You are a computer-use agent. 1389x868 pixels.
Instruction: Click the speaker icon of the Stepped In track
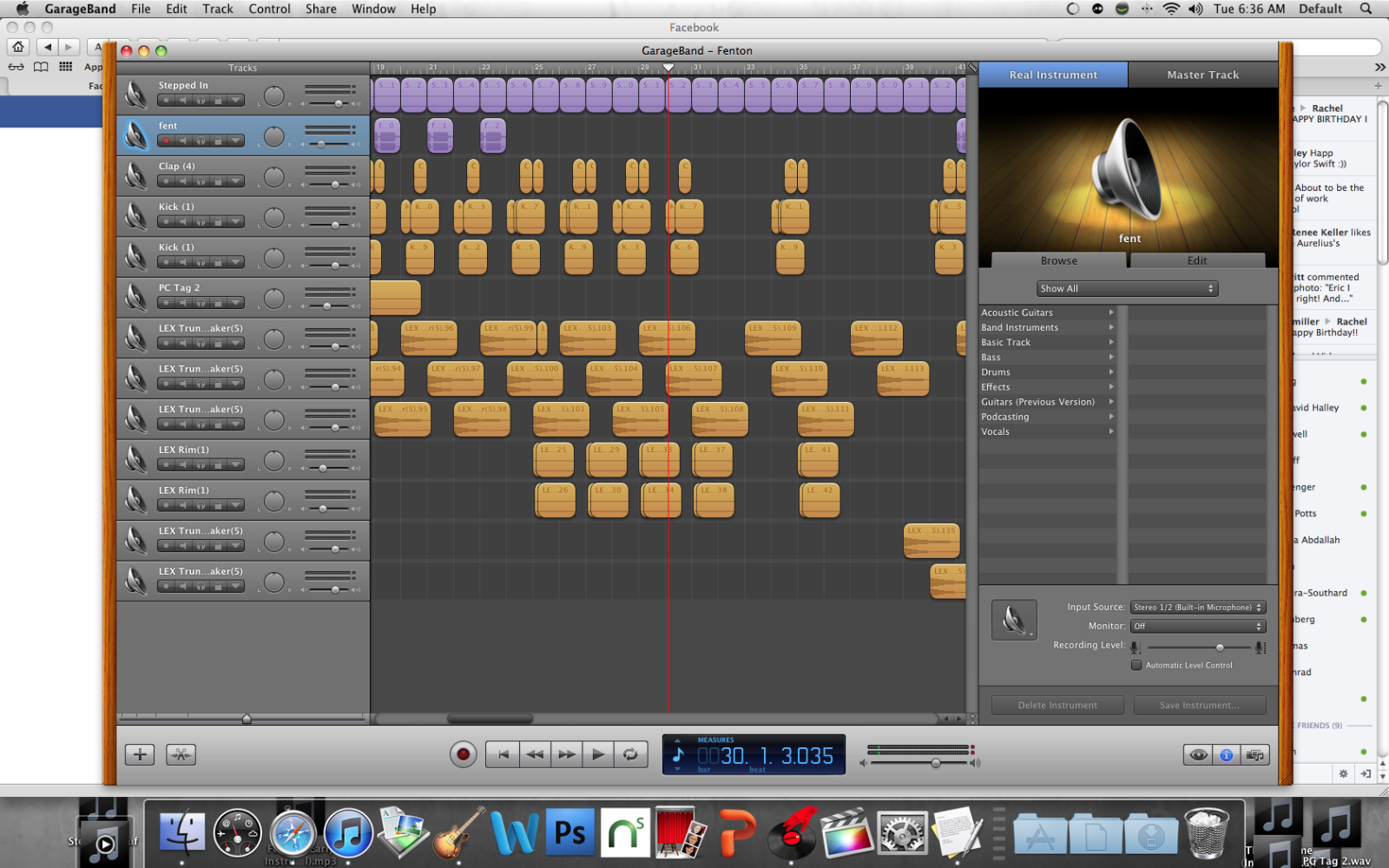click(x=135, y=95)
